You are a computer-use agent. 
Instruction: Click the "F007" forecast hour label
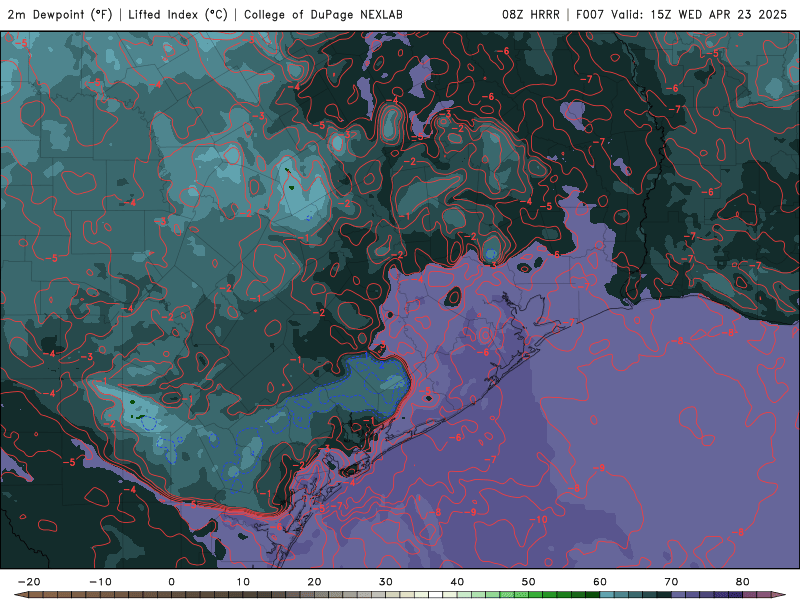point(590,14)
